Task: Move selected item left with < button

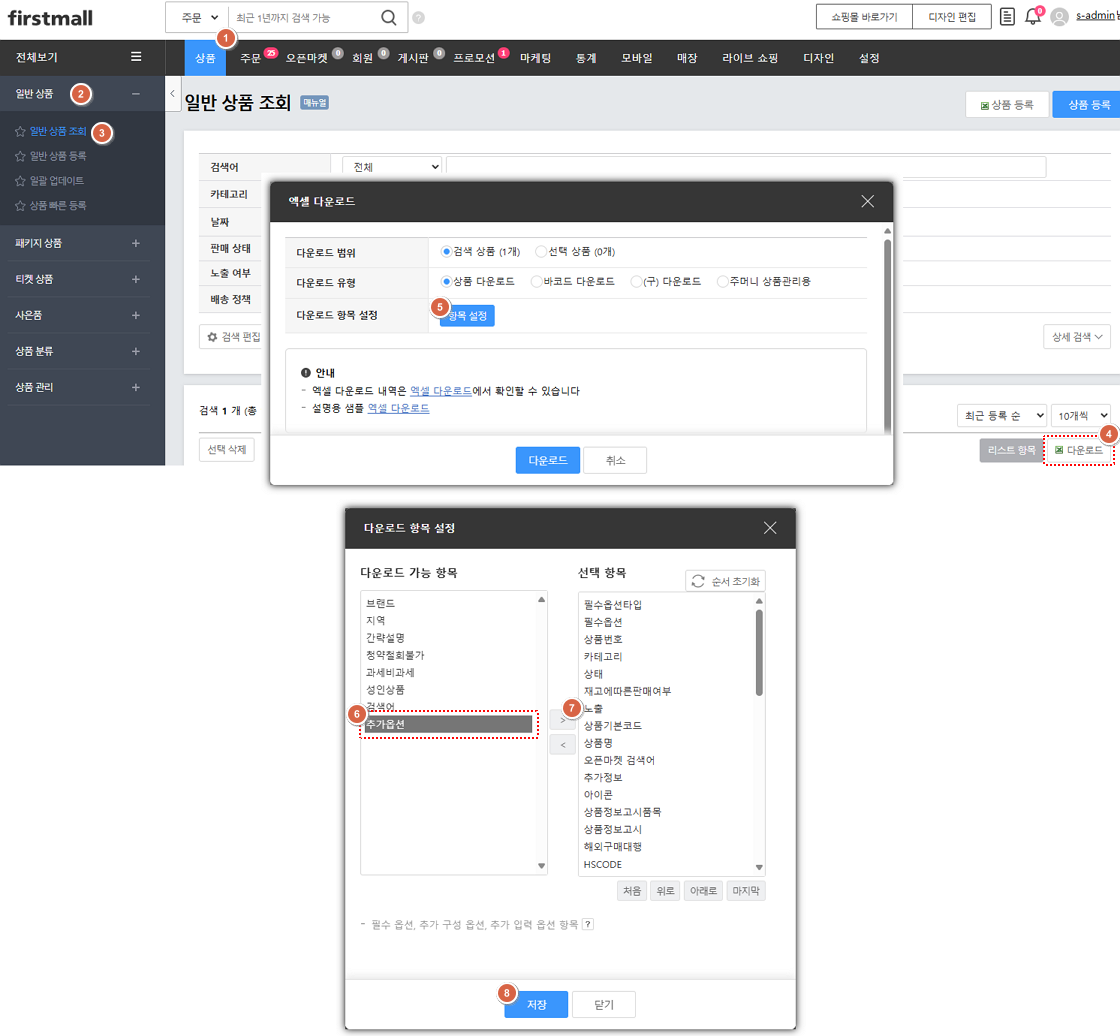Action: (563, 745)
